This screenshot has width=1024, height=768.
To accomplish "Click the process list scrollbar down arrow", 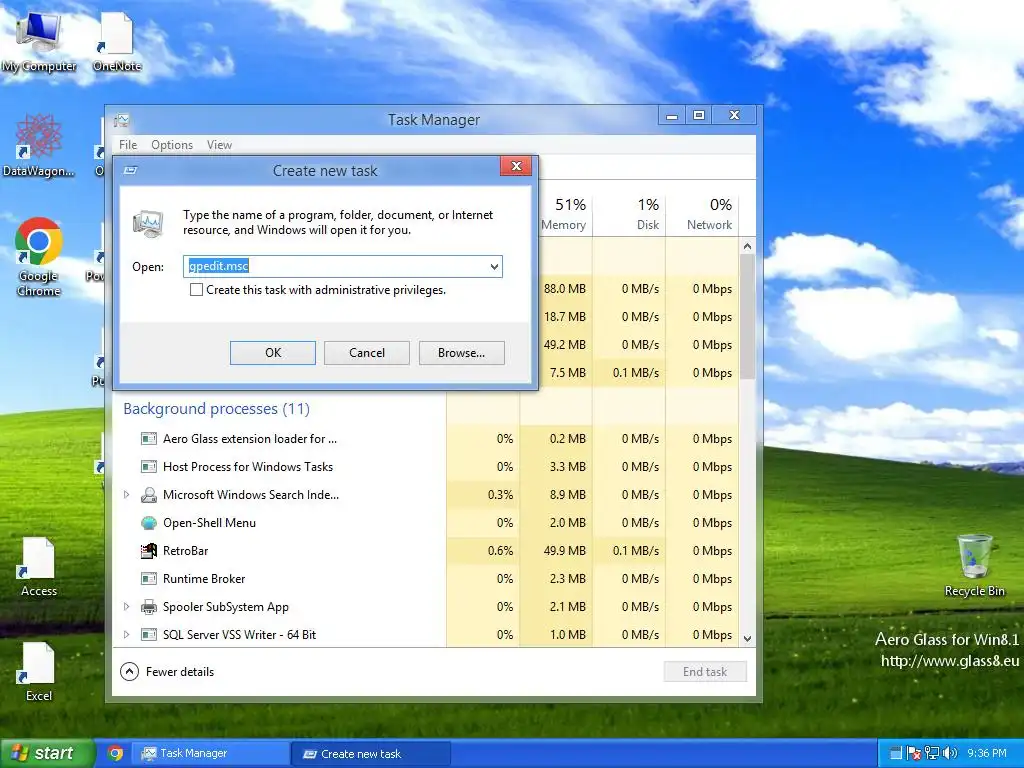I will pyautogui.click(x=747, y=639).
